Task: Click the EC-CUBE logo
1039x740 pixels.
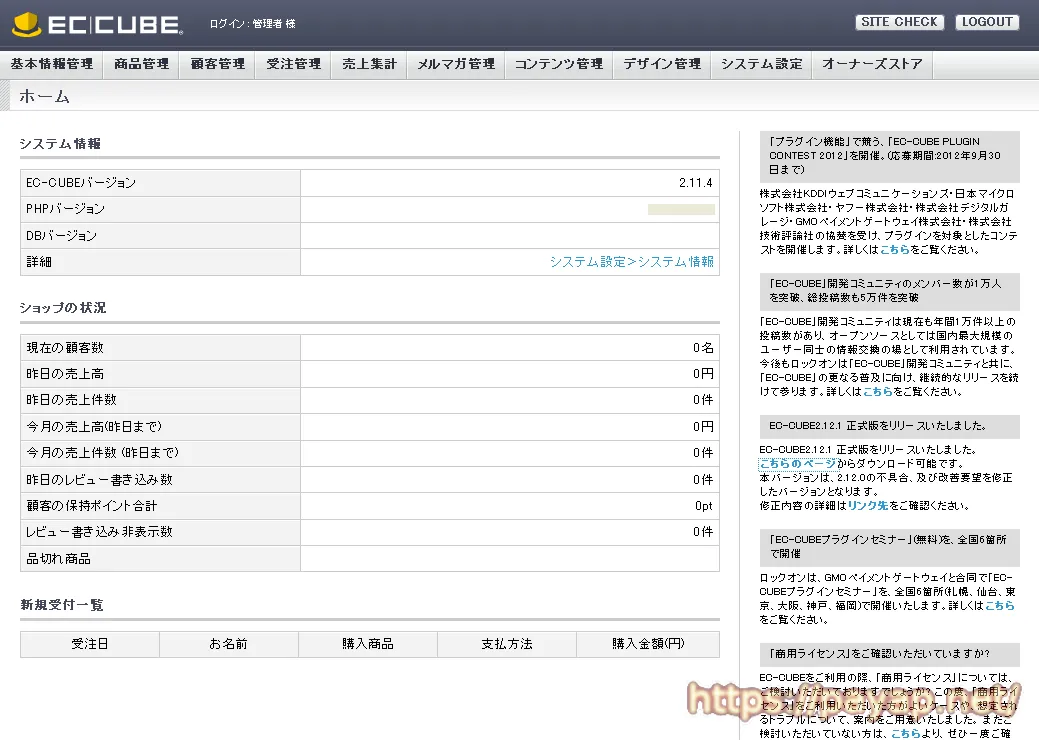Action: pos(96,24)
